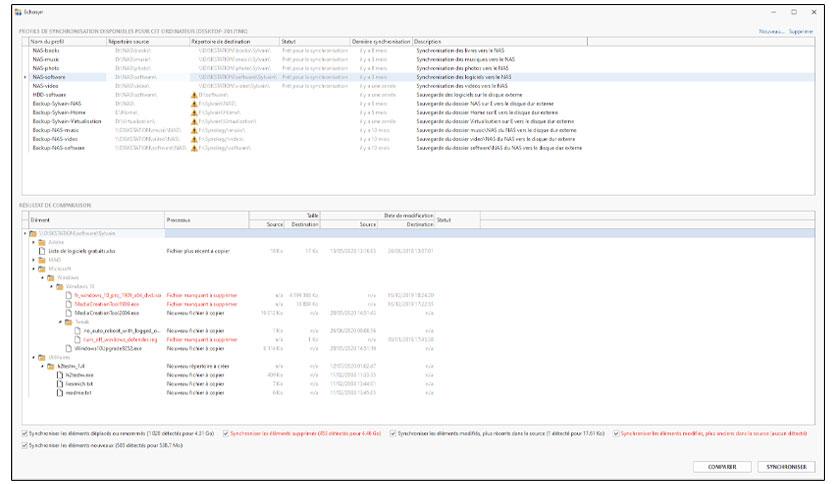Select the Backup-NAS-video profile
Screen dimensions: 836x484
55,139
